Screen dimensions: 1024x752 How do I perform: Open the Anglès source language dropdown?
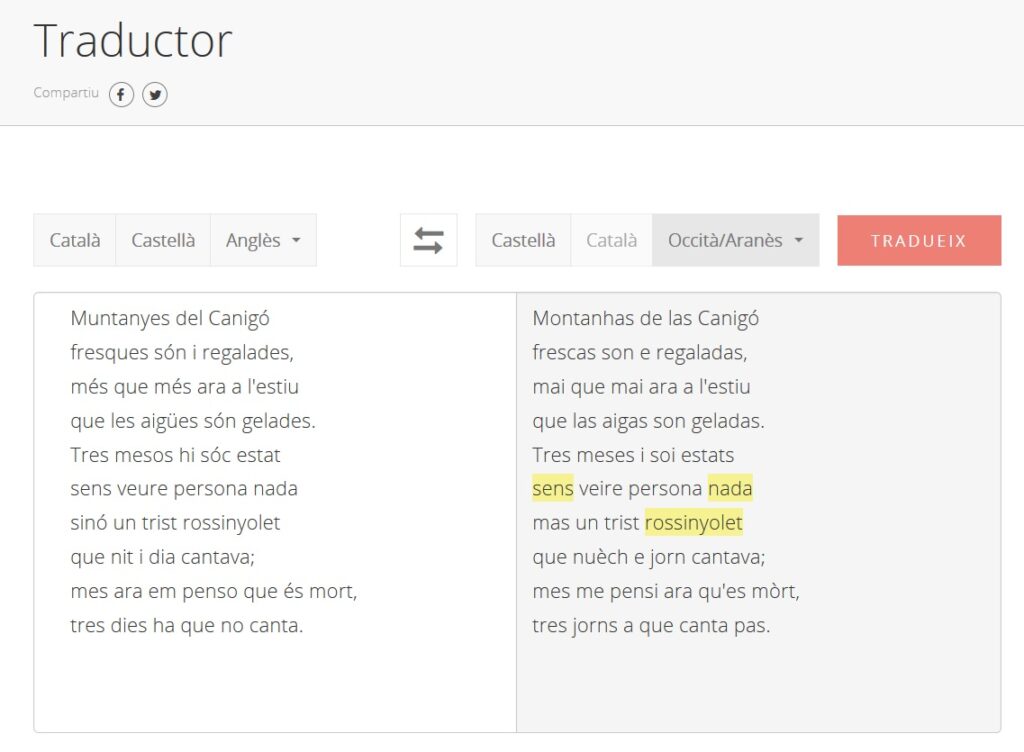263,240
